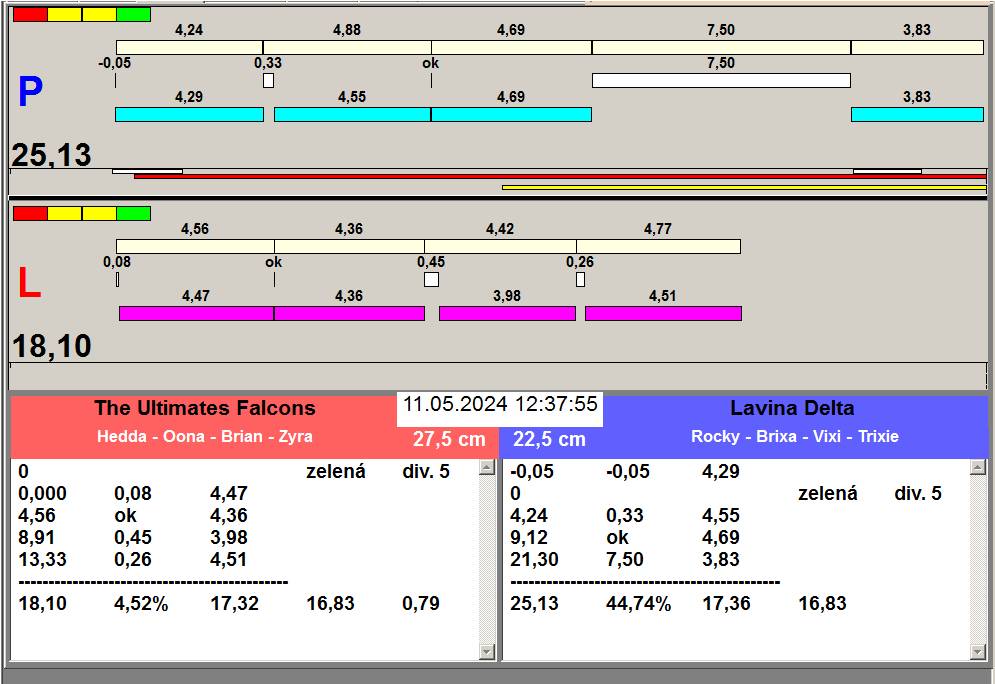Click the red start light in lane P

30,15
